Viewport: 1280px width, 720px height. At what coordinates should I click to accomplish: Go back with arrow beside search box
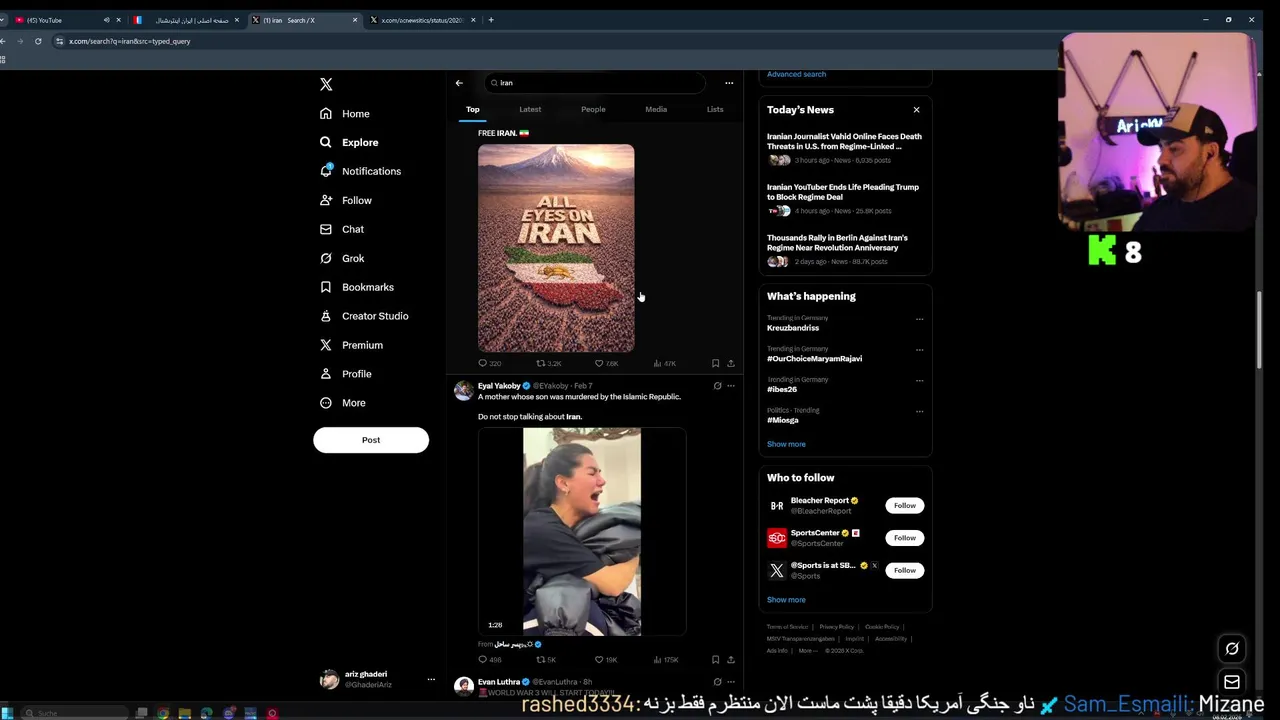click(459, 83)
